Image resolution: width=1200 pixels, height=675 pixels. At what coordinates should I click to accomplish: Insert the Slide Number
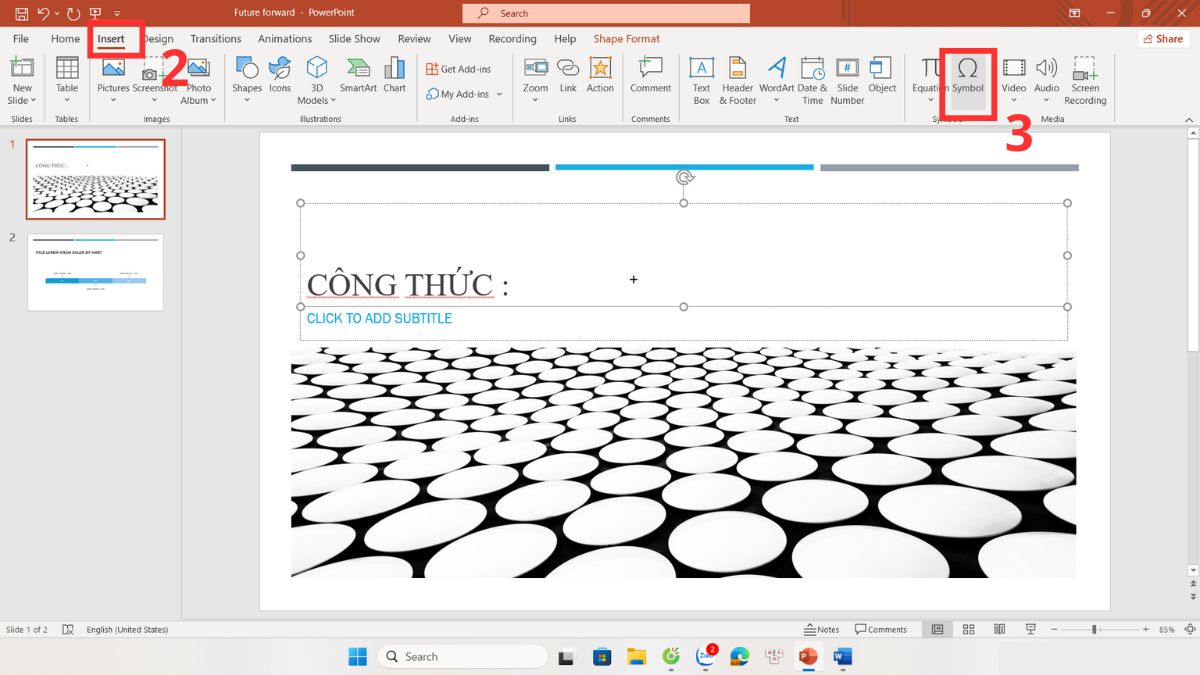[x=847, y=80]
